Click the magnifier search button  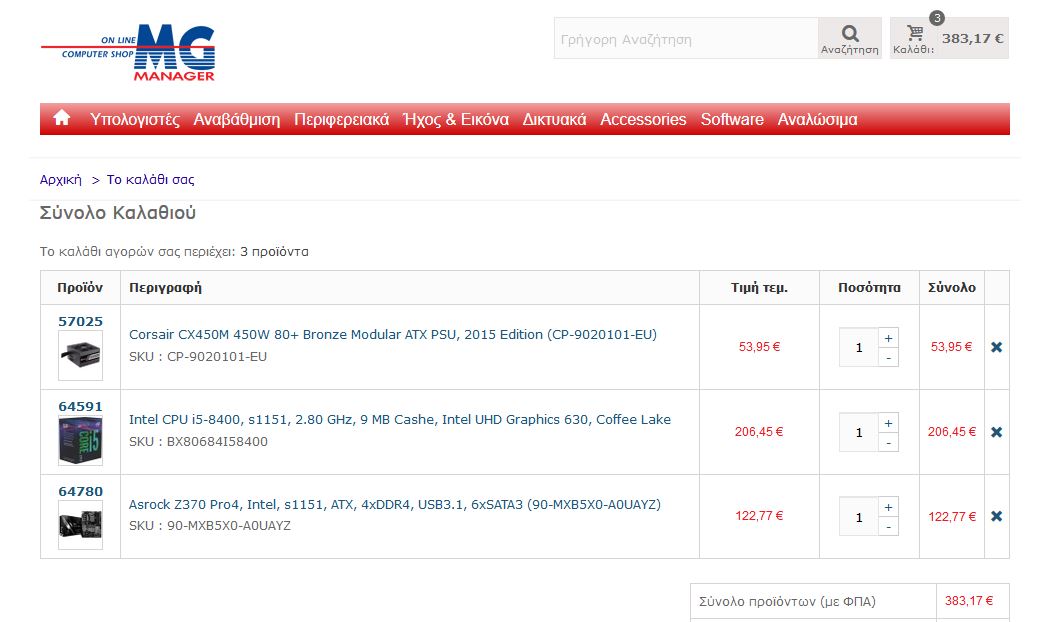click(850, 38)
